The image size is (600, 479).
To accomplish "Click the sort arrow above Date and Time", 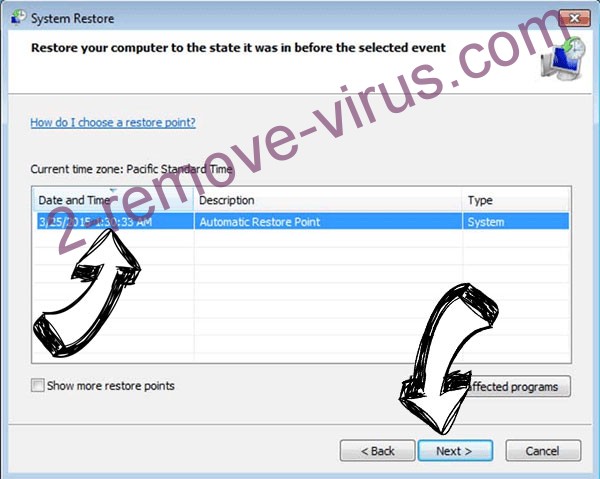I will (113, 190).
